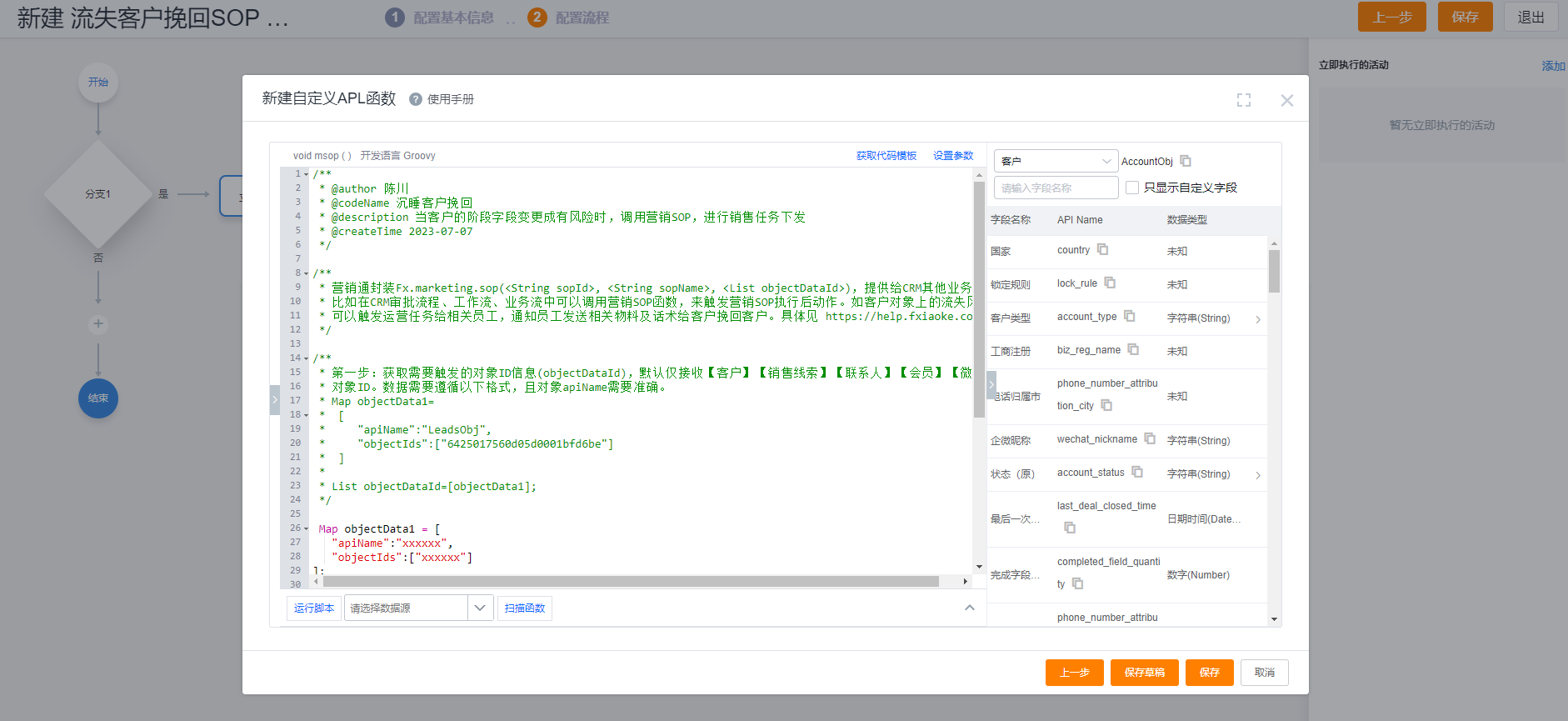This screenshot has height=721, width=1568.
Task: Click the 企微昵称 field row label
Action: pyautogui.click(x=1011, y=441)
